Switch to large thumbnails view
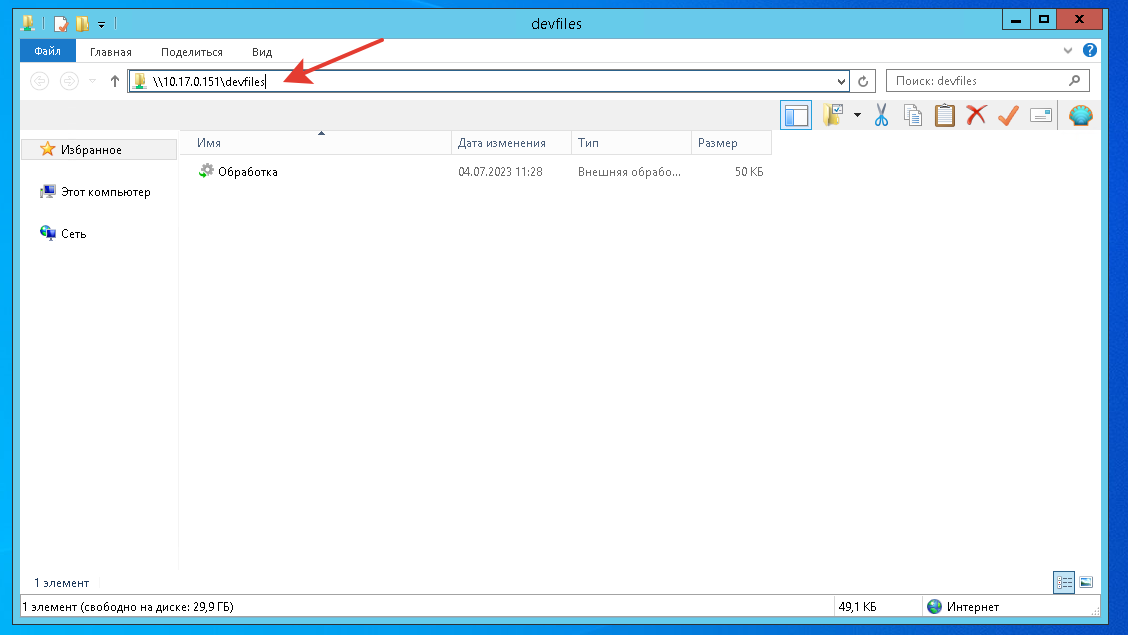Viewport: 1128px width, 635px height. (x=1086, y=582)
